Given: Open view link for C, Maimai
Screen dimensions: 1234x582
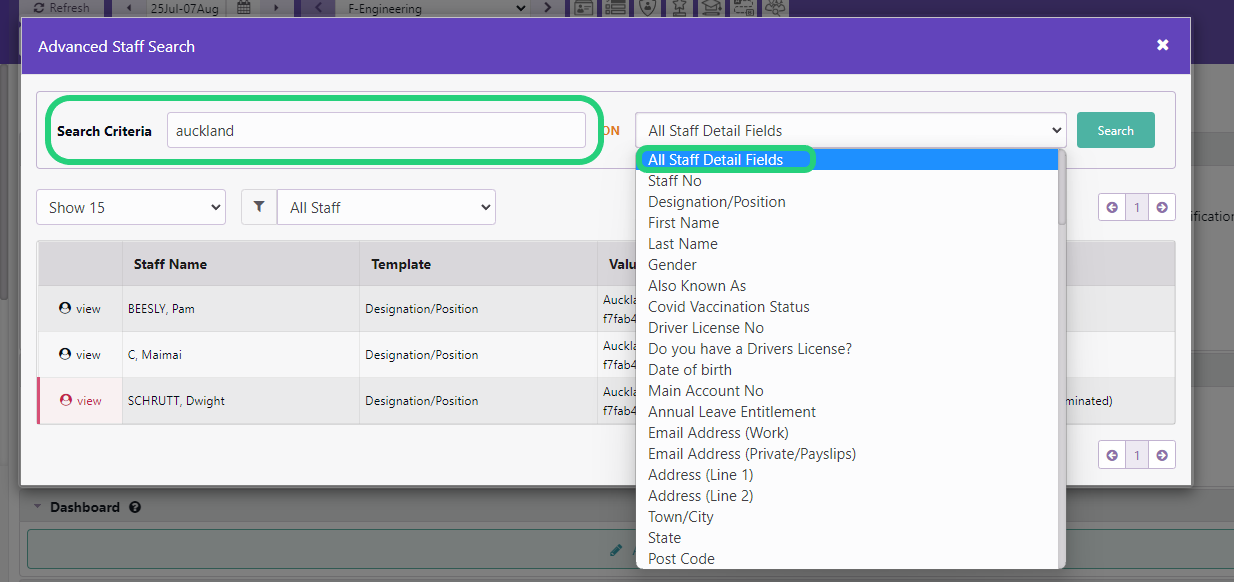Looking at the screenshot, I should tap(80, 355).
